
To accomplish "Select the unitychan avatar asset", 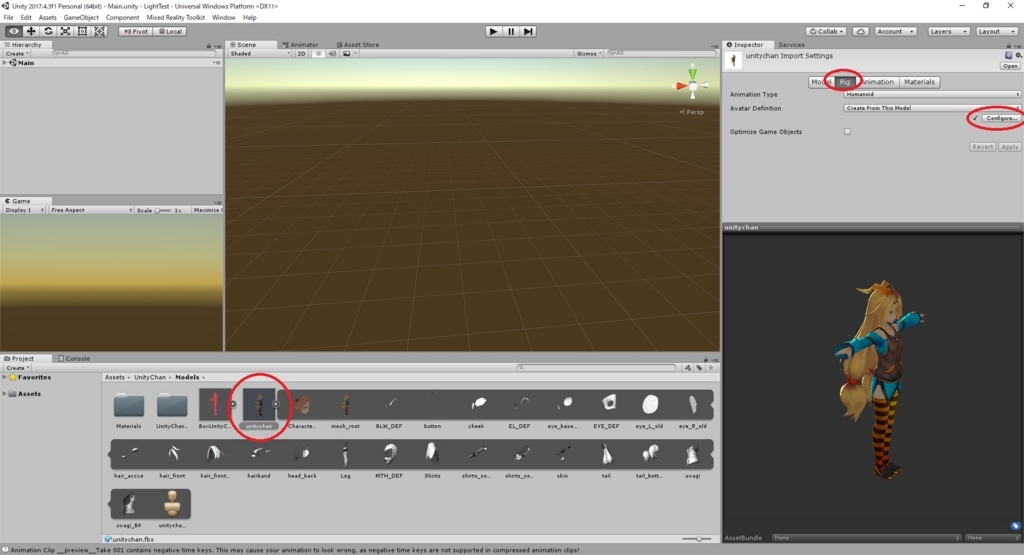I will (x=172, y=509).
